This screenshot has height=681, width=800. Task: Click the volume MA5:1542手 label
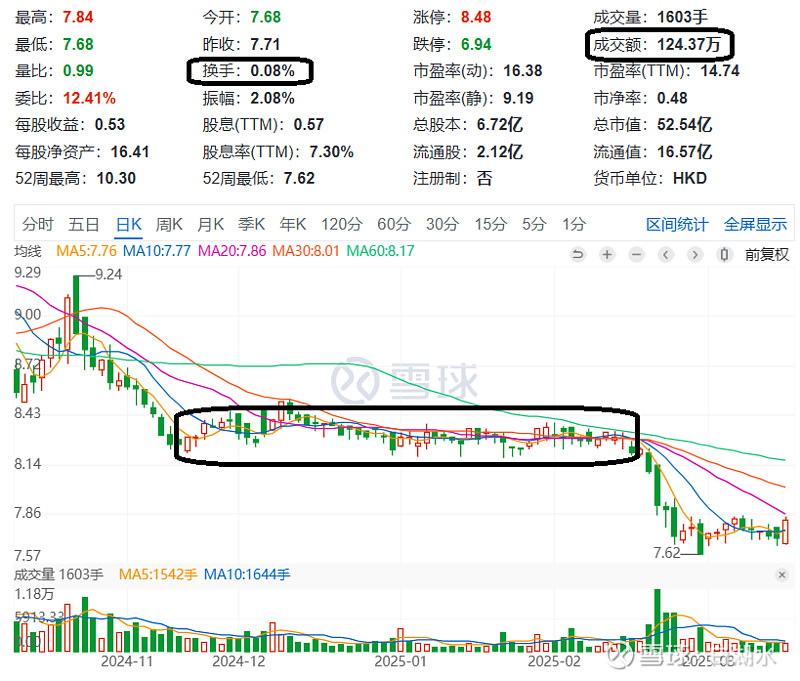[158, 574]
